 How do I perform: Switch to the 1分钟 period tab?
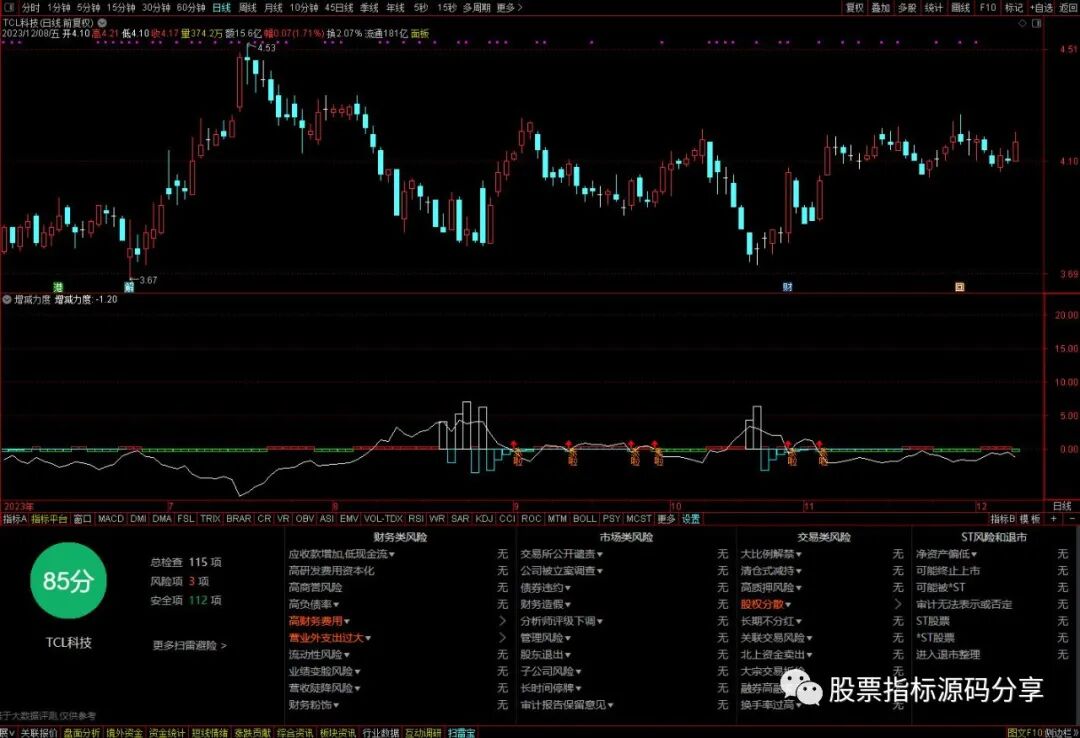[59, 8]
